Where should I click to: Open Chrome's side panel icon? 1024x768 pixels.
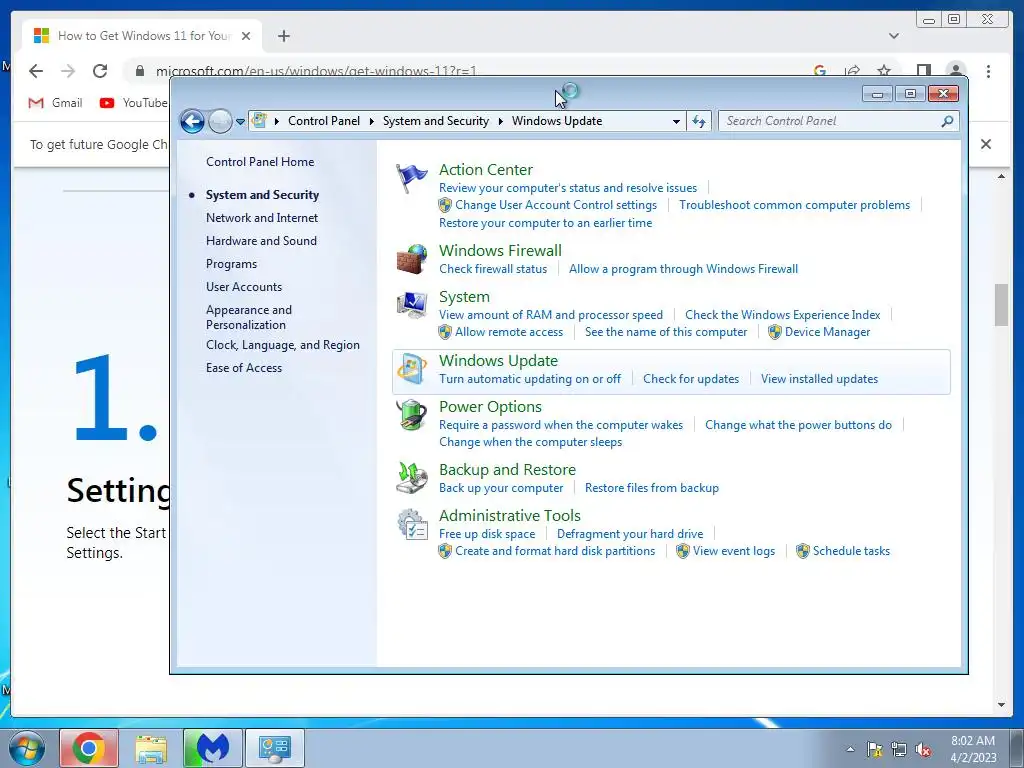pyautogui.click(x=923, y=71)
